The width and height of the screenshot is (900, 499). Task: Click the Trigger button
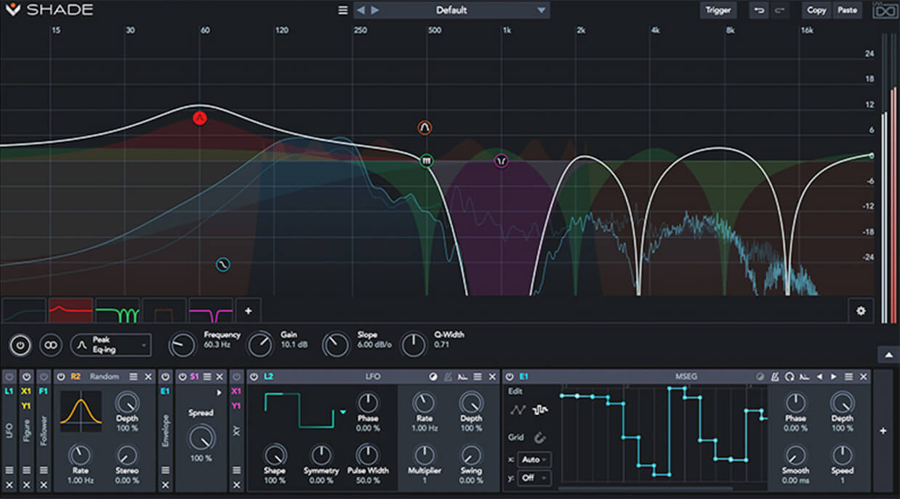pyautogui.click(x=718, y=10)
